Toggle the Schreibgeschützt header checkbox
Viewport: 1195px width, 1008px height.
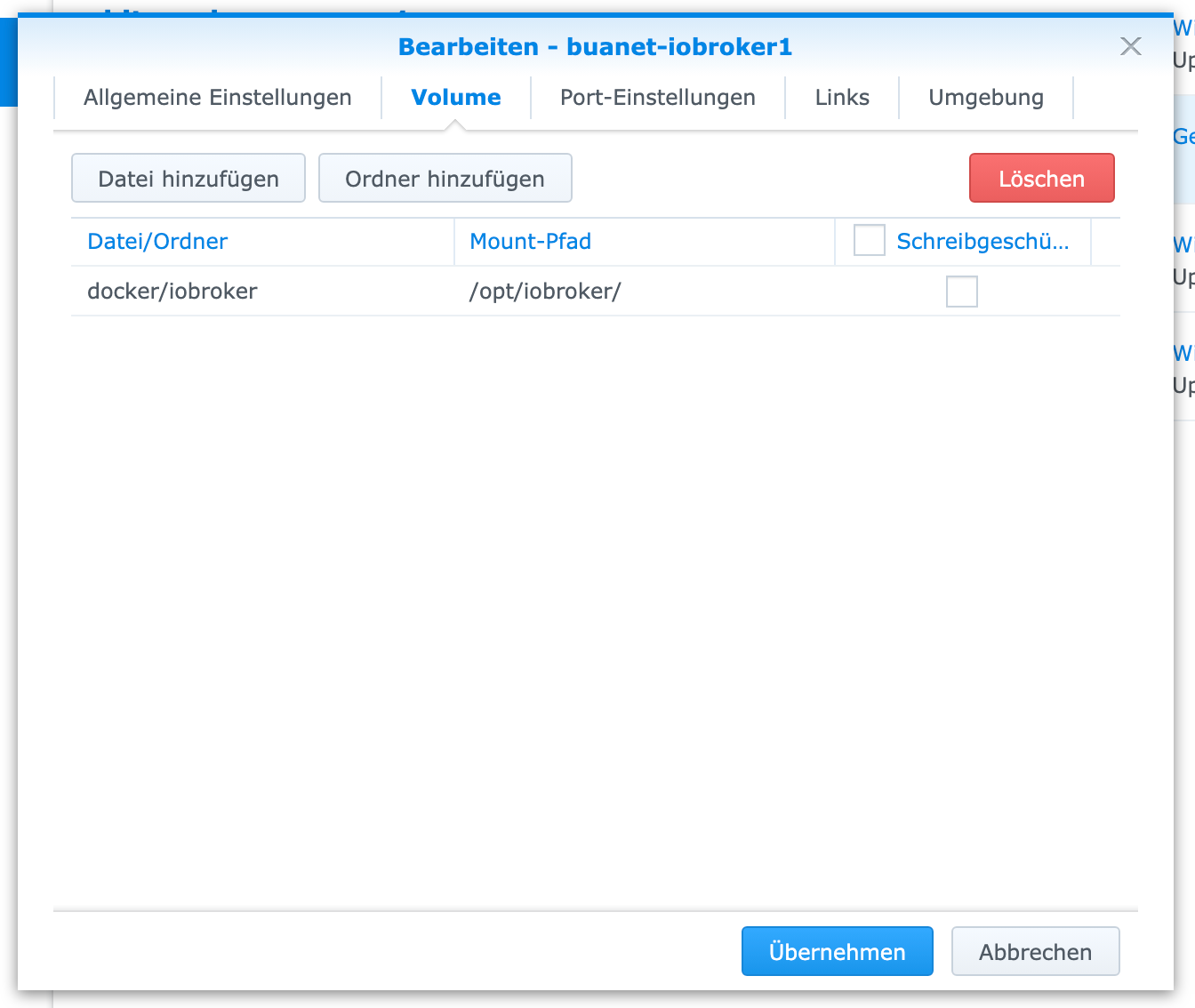coord(869,240)
